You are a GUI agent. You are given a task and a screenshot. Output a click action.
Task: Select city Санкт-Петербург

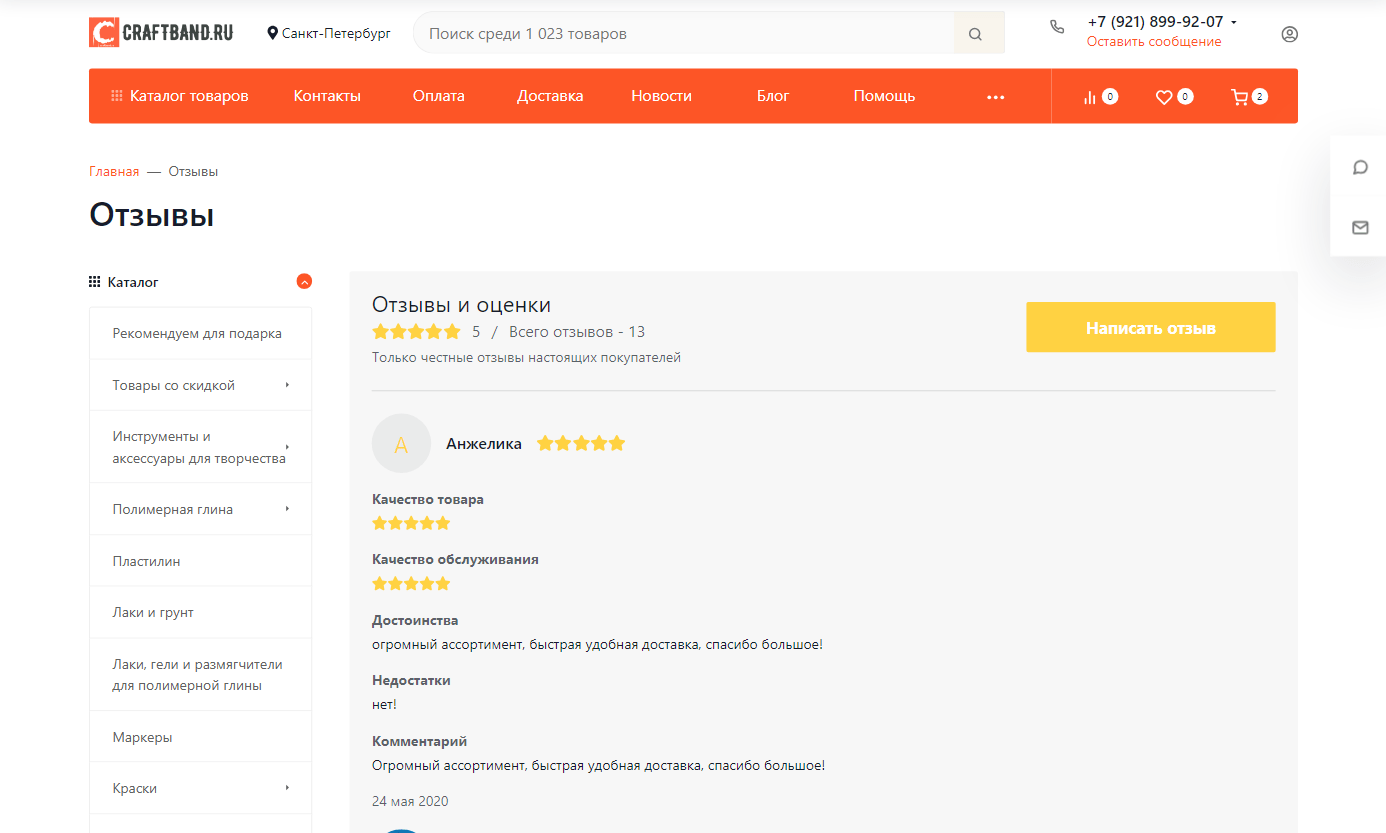pos(336,34)
